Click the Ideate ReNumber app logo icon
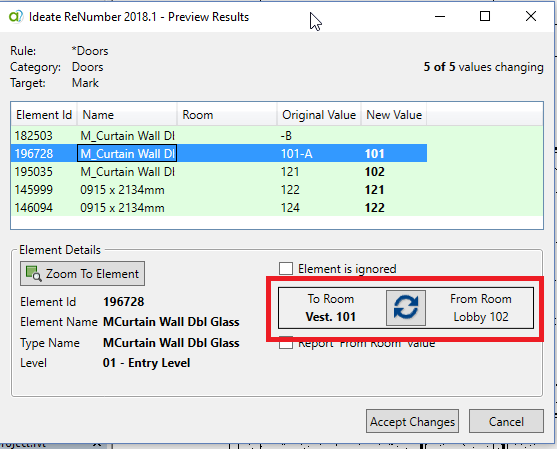The image size is (557, 449). pos(16,16)
